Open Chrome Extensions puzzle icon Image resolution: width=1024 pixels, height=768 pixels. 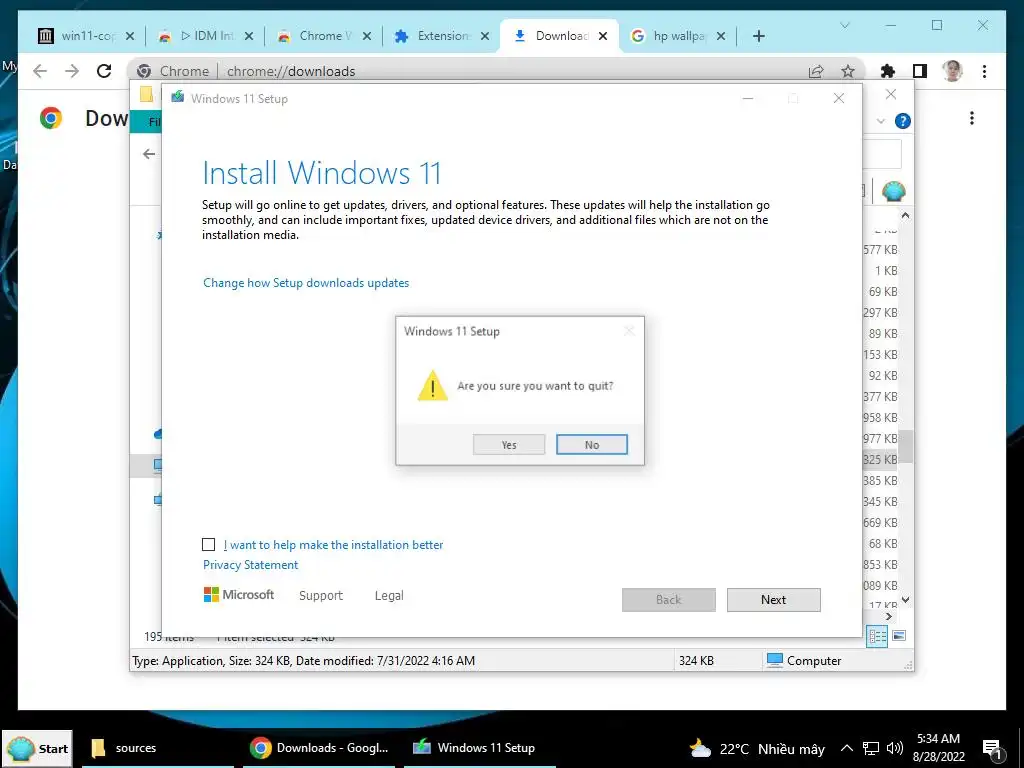pos(888,71)
